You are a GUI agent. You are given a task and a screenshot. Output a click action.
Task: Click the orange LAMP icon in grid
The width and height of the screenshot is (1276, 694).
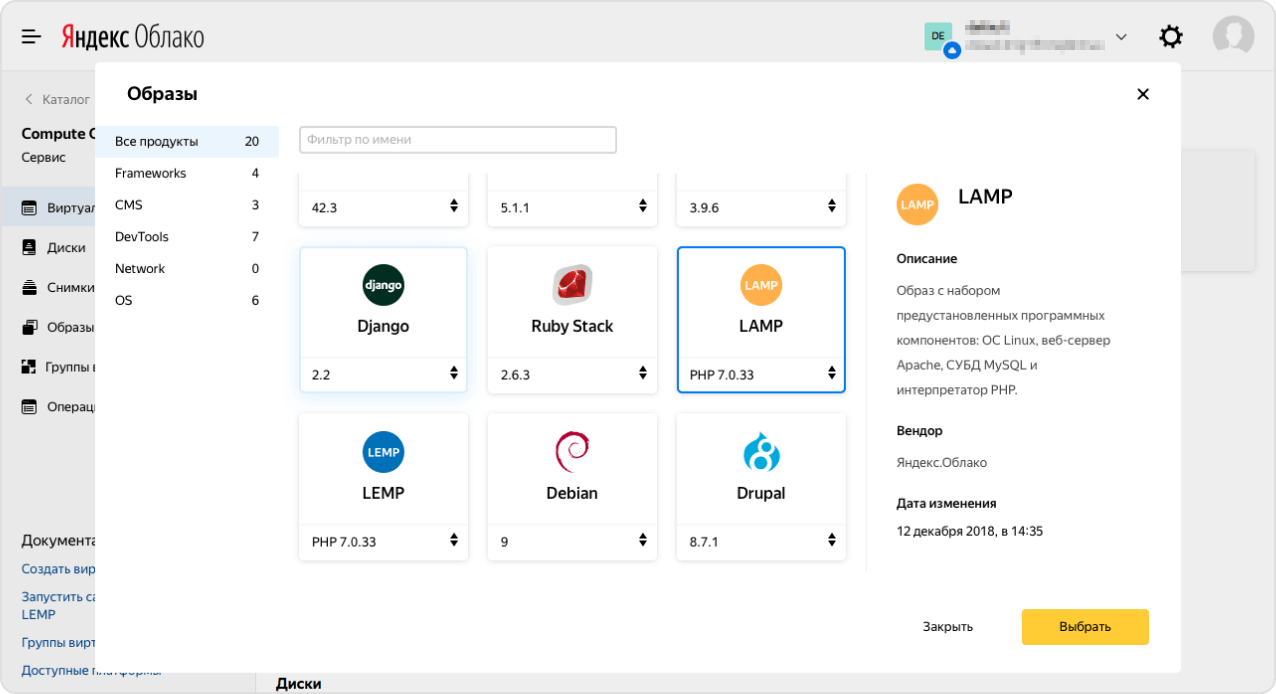click(761, 285)
